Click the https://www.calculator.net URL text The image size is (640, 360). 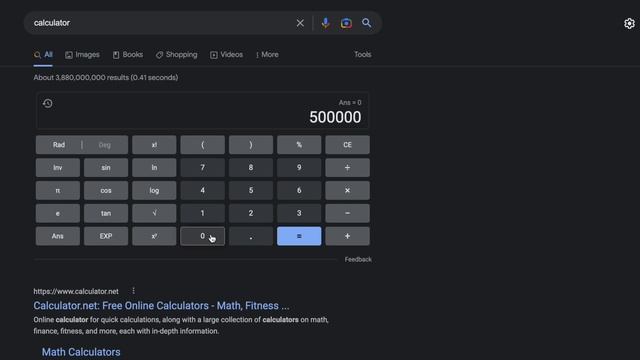(76, 291)
